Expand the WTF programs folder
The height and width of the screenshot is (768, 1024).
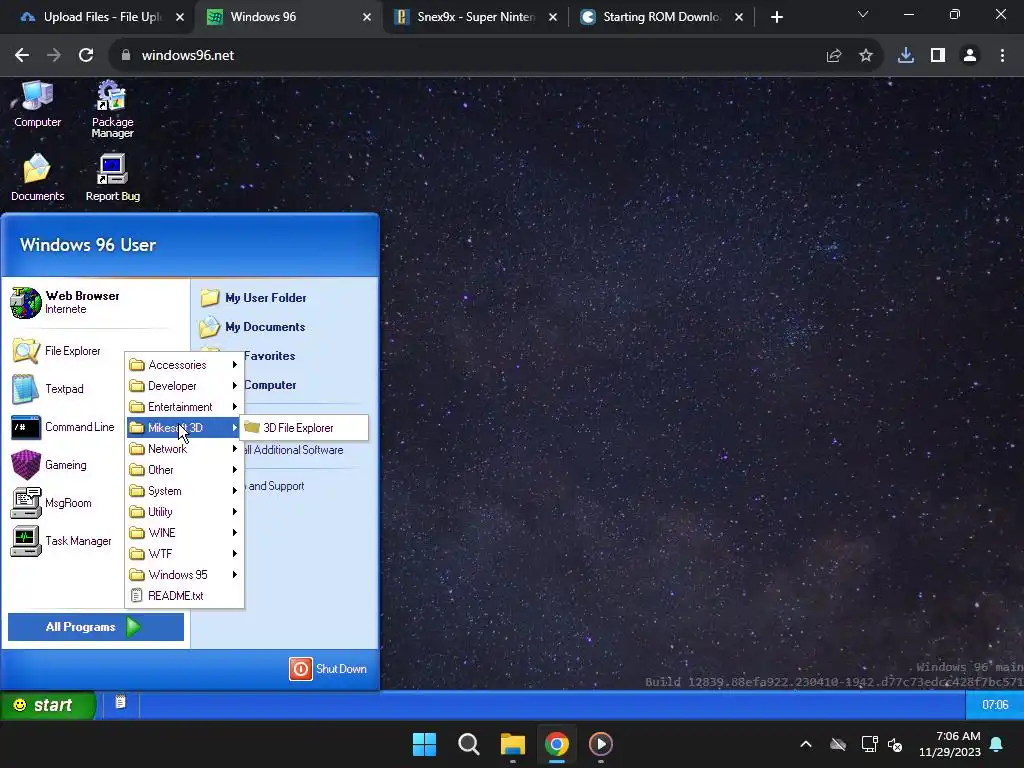(x=185, y=554)
